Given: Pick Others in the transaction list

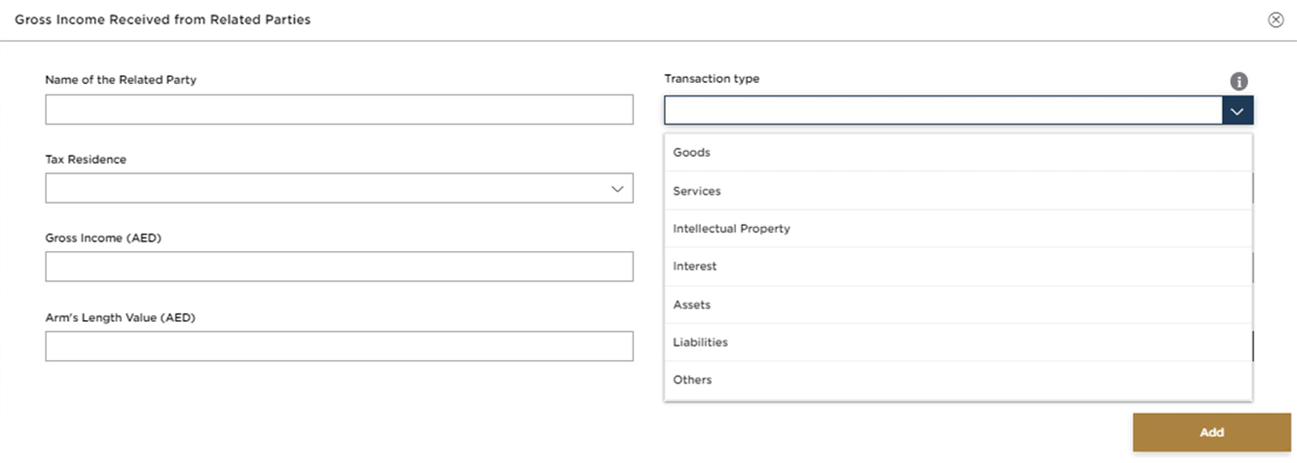Looking at the screenshot, I should pyautogui.click(x=693, y=380).
